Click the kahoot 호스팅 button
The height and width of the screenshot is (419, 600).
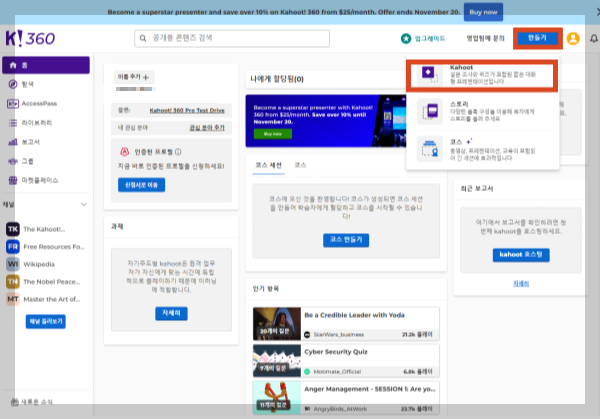click(521, 255)
